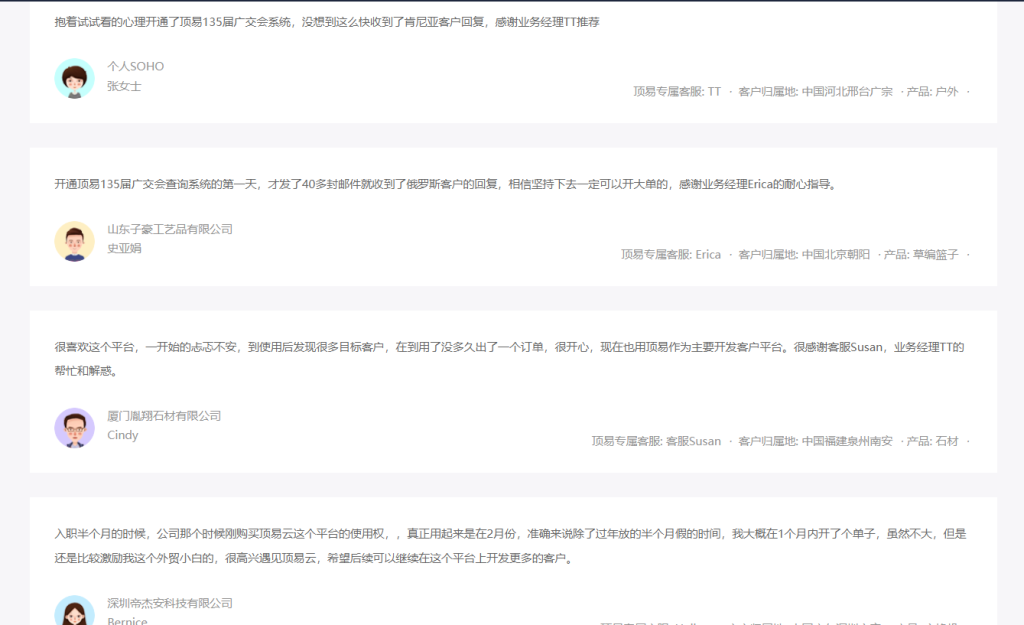Click Cindy's purple avatar icon
This screenshot has width=1024, height=625.
(x=74, y=428)
